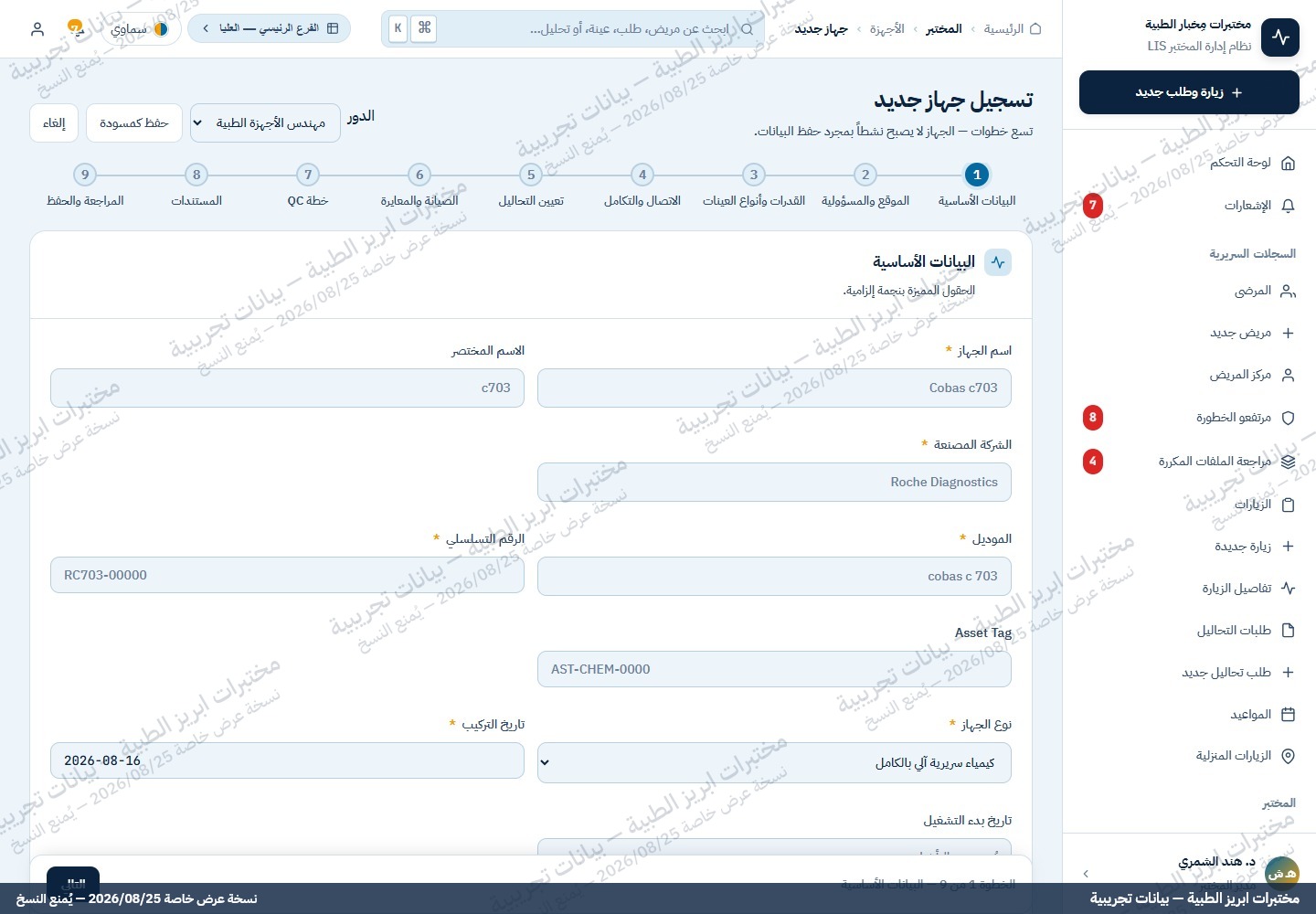Go to step 5 تعيين التحاليل
Image resolution: width=1316 pixels, height=914 pixels.
point(531,185)
